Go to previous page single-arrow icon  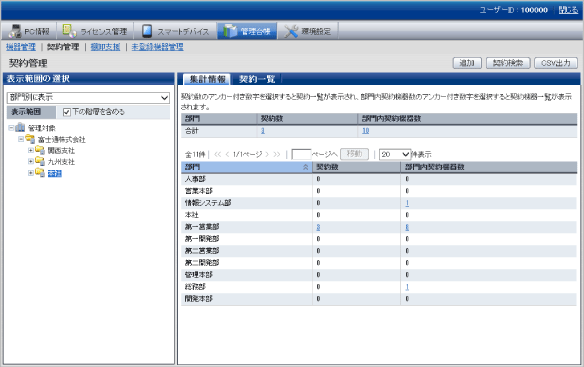[x=227, y=154]
